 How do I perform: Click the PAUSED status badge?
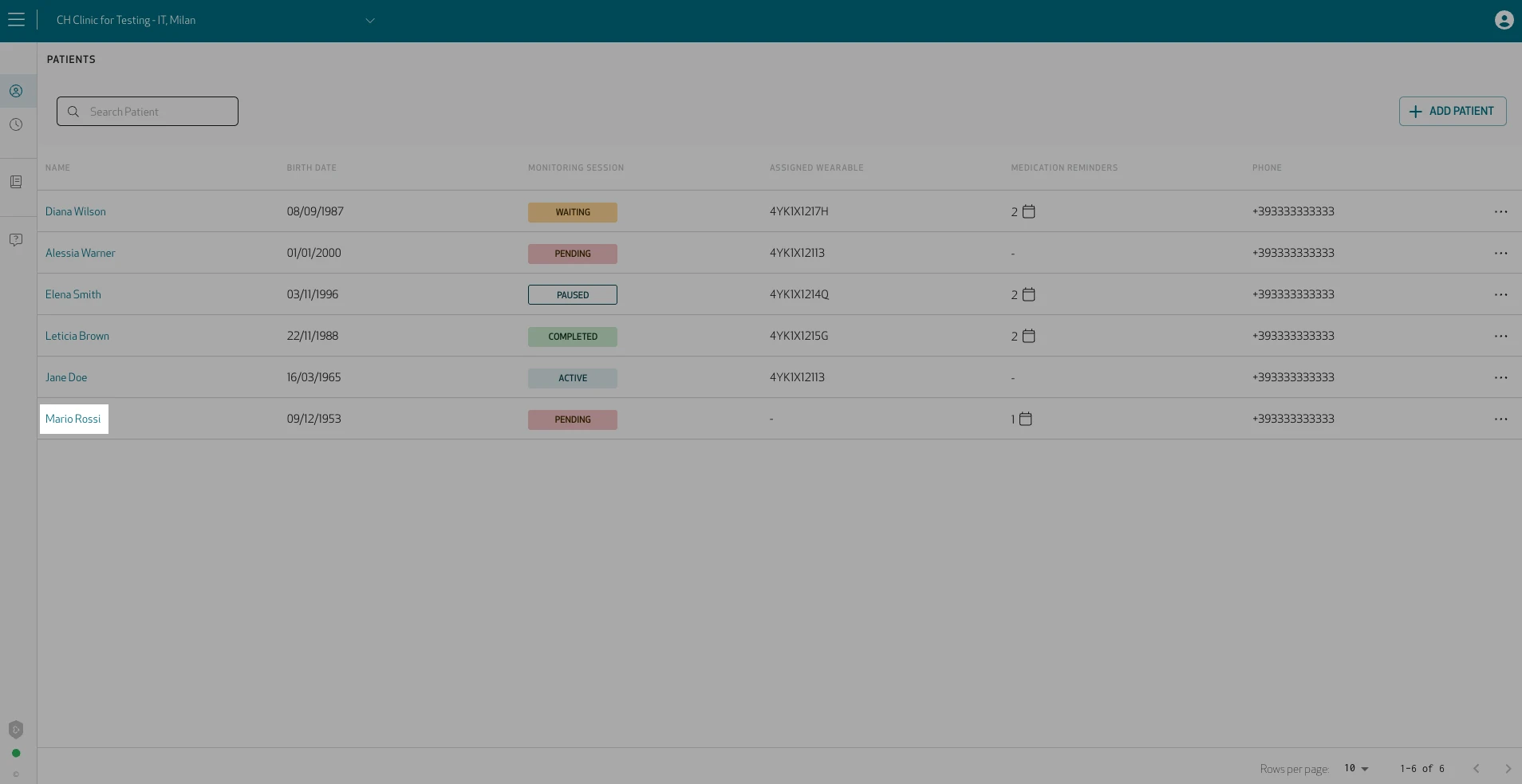tap(573, 295)
